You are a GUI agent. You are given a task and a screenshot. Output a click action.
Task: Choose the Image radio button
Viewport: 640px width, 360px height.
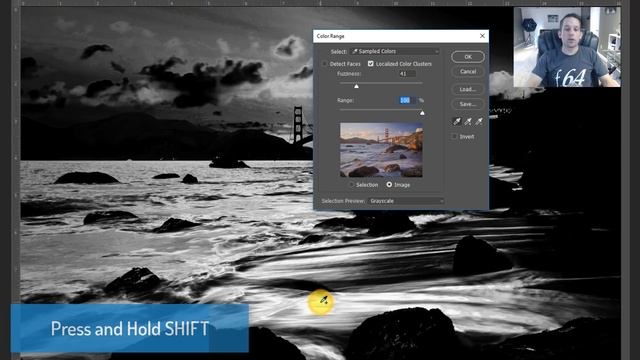[x=389, y=185]
